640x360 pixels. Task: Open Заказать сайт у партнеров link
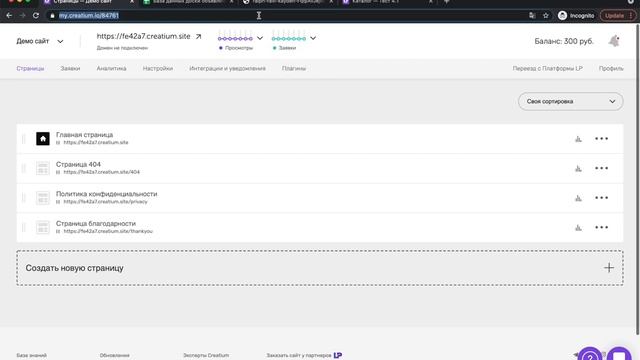[299, 356]
